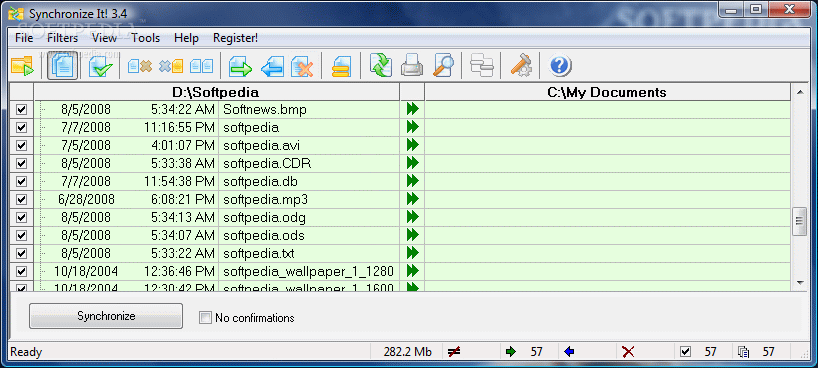Click sync arrow for softpedia.avi row

pyautogui.click(x=413, y=145)
